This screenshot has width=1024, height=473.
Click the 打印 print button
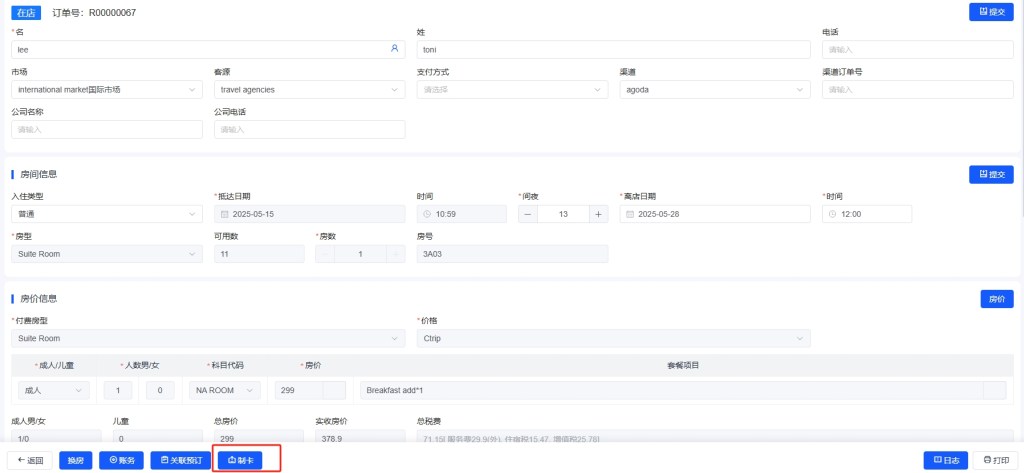pyautogui.click(x=996, y=460)
